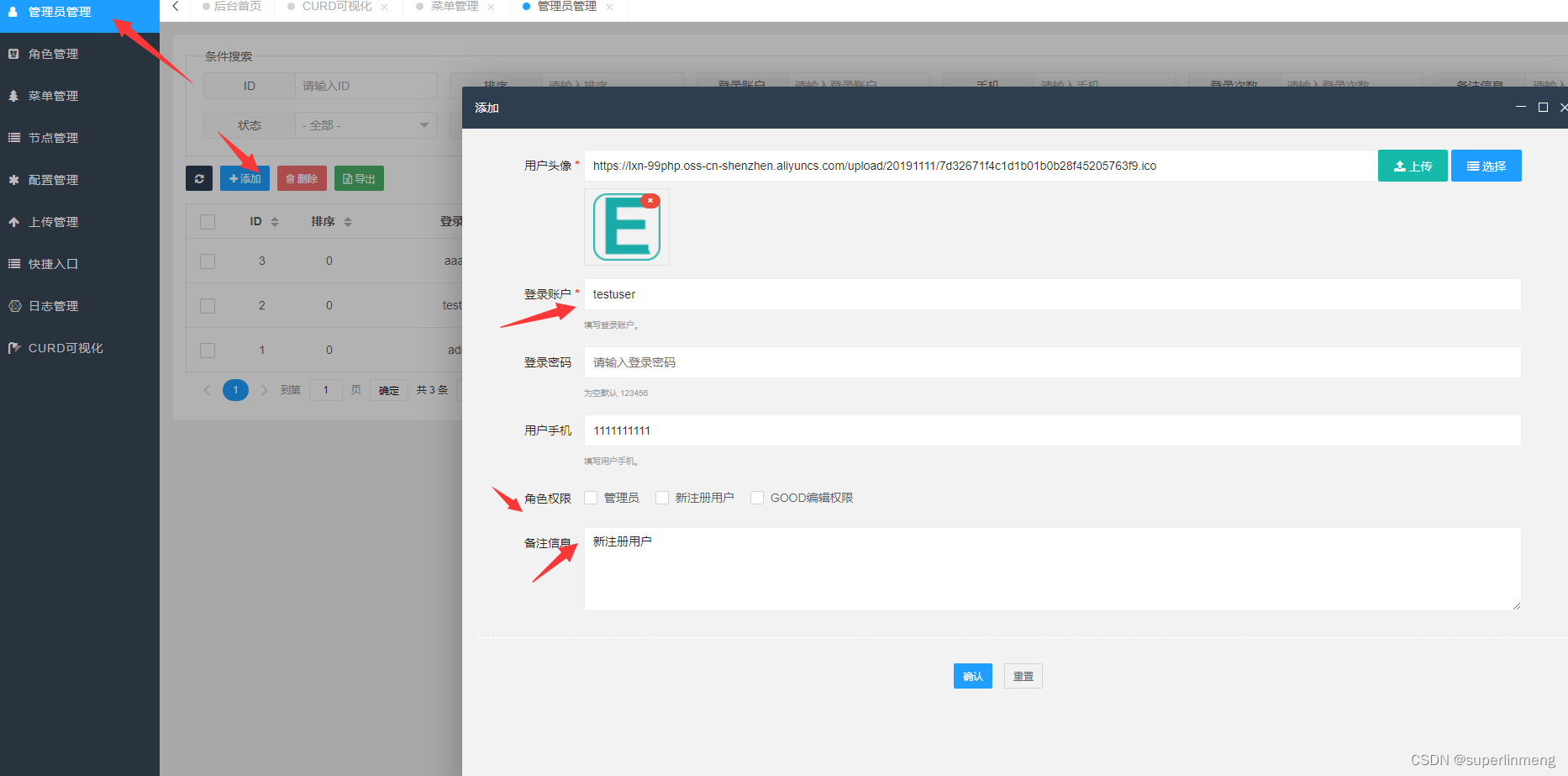This screenshot has width=1568, height=776.
Task: Check the 新注册用户 role checkbox
Action: pyautogui.click(x=662, y=498)
